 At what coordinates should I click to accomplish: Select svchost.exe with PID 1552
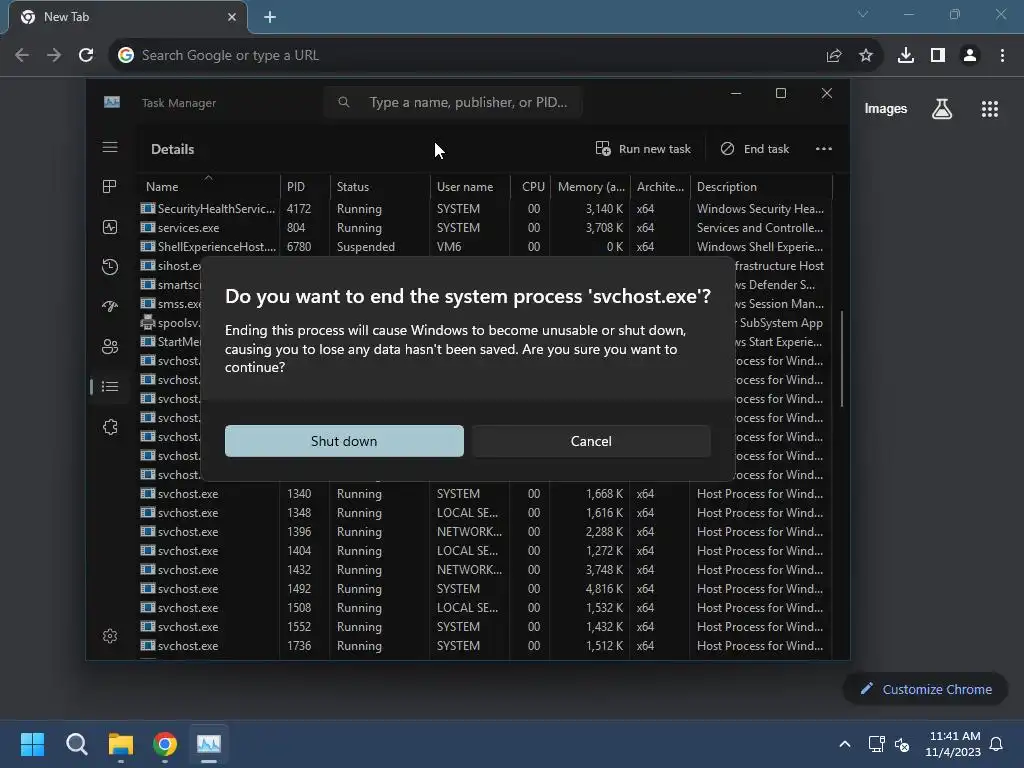point(485,626)
